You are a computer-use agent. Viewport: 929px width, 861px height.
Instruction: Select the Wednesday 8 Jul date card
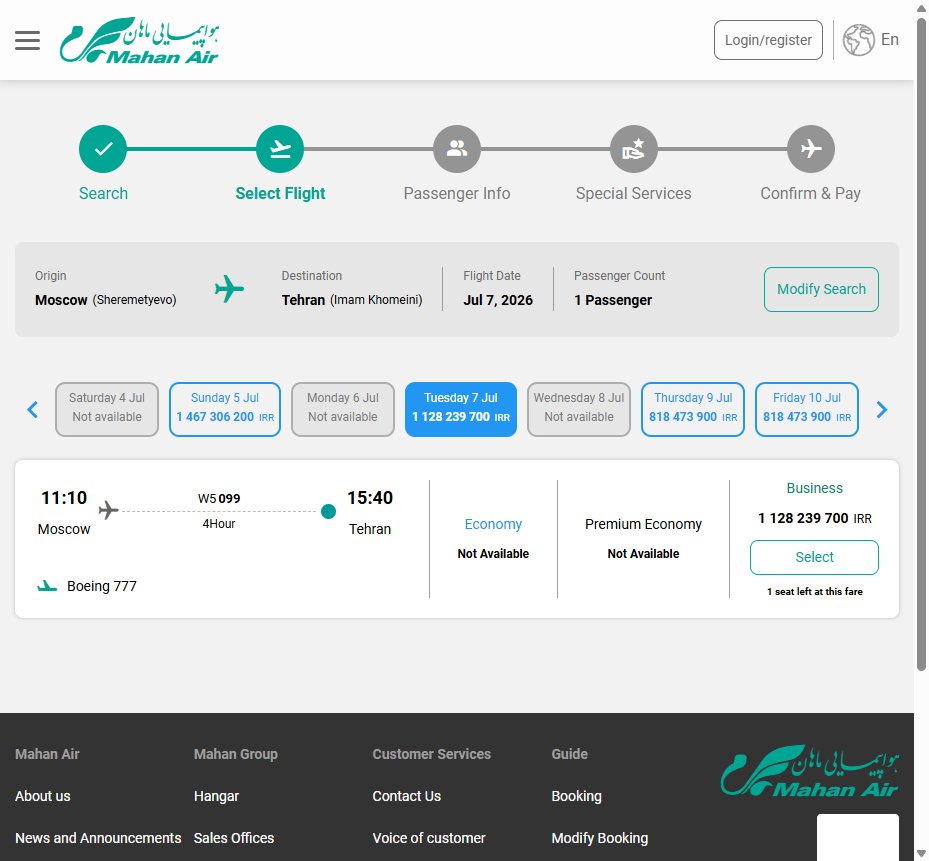(579, 409)
